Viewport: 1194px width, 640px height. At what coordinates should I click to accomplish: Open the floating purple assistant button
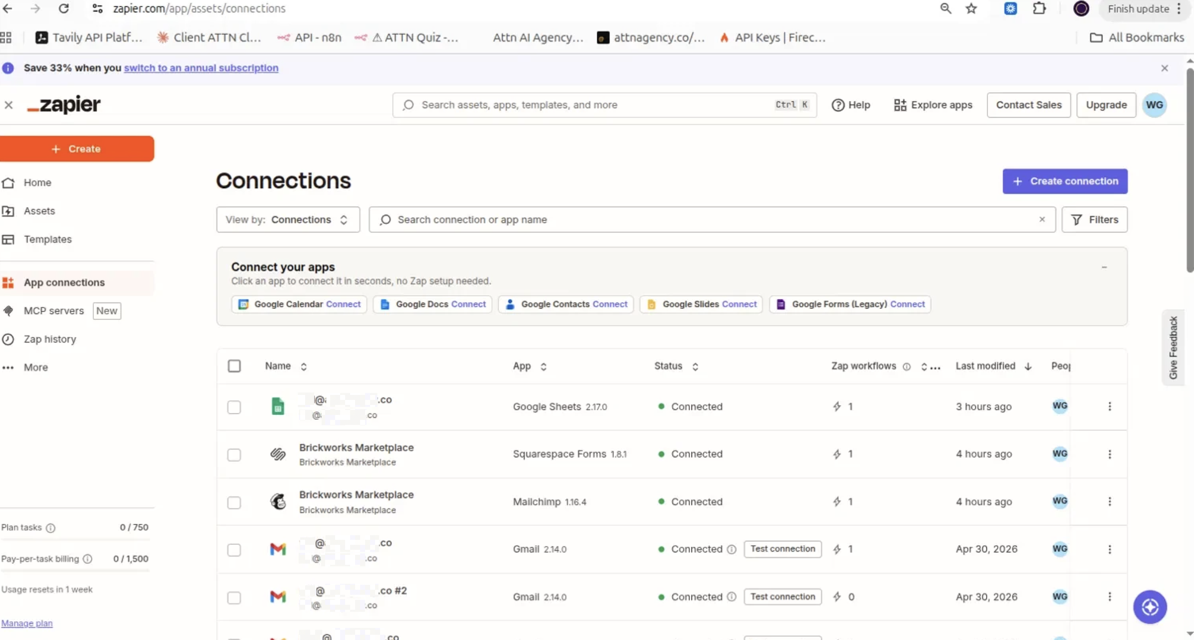[x=1150, y=607]
